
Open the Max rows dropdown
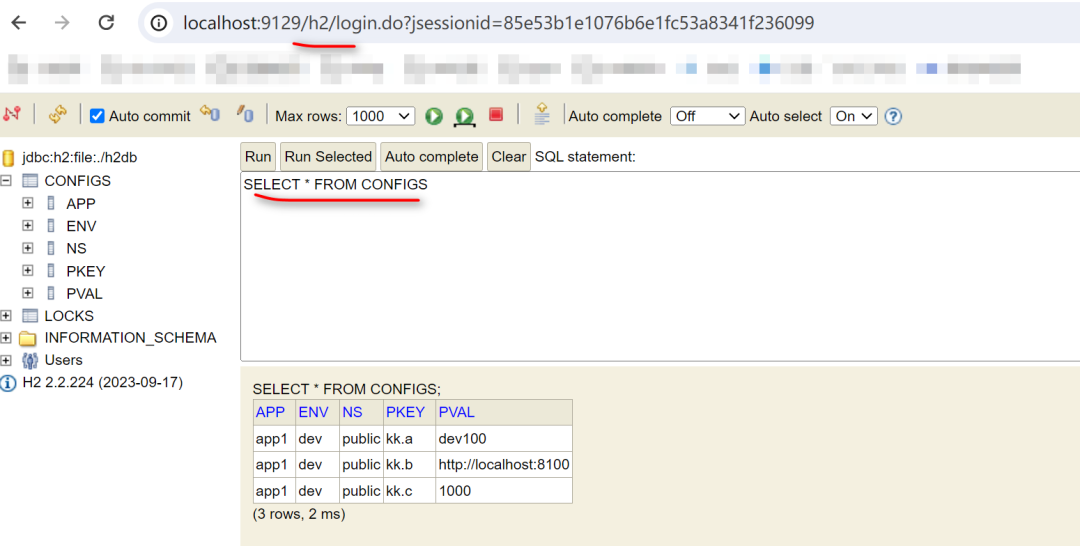pos(380,116)
